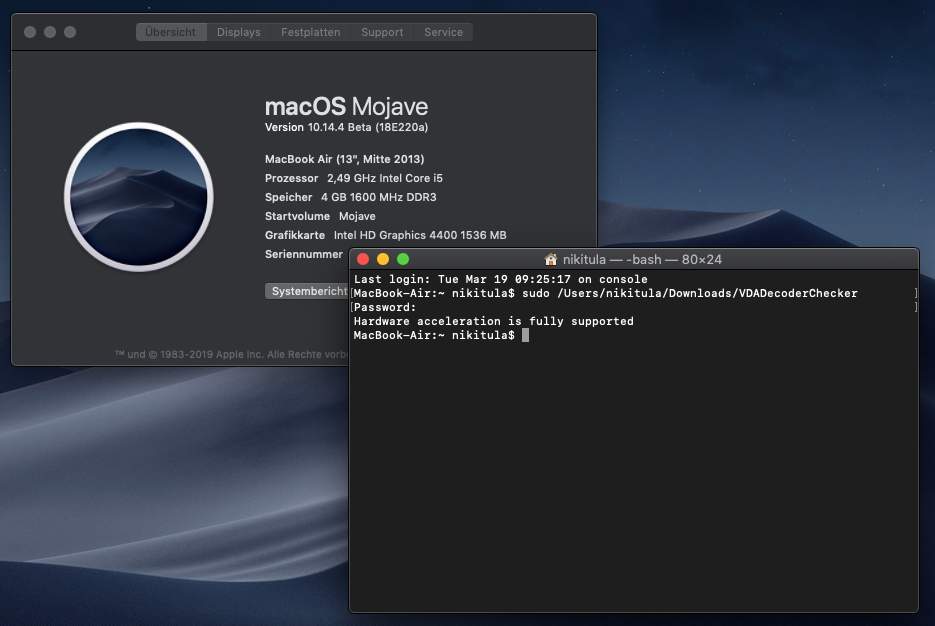Screen dimensions: 935x626
Task: Close the Terminal window with red button
Action: click(x=363, y=259)
